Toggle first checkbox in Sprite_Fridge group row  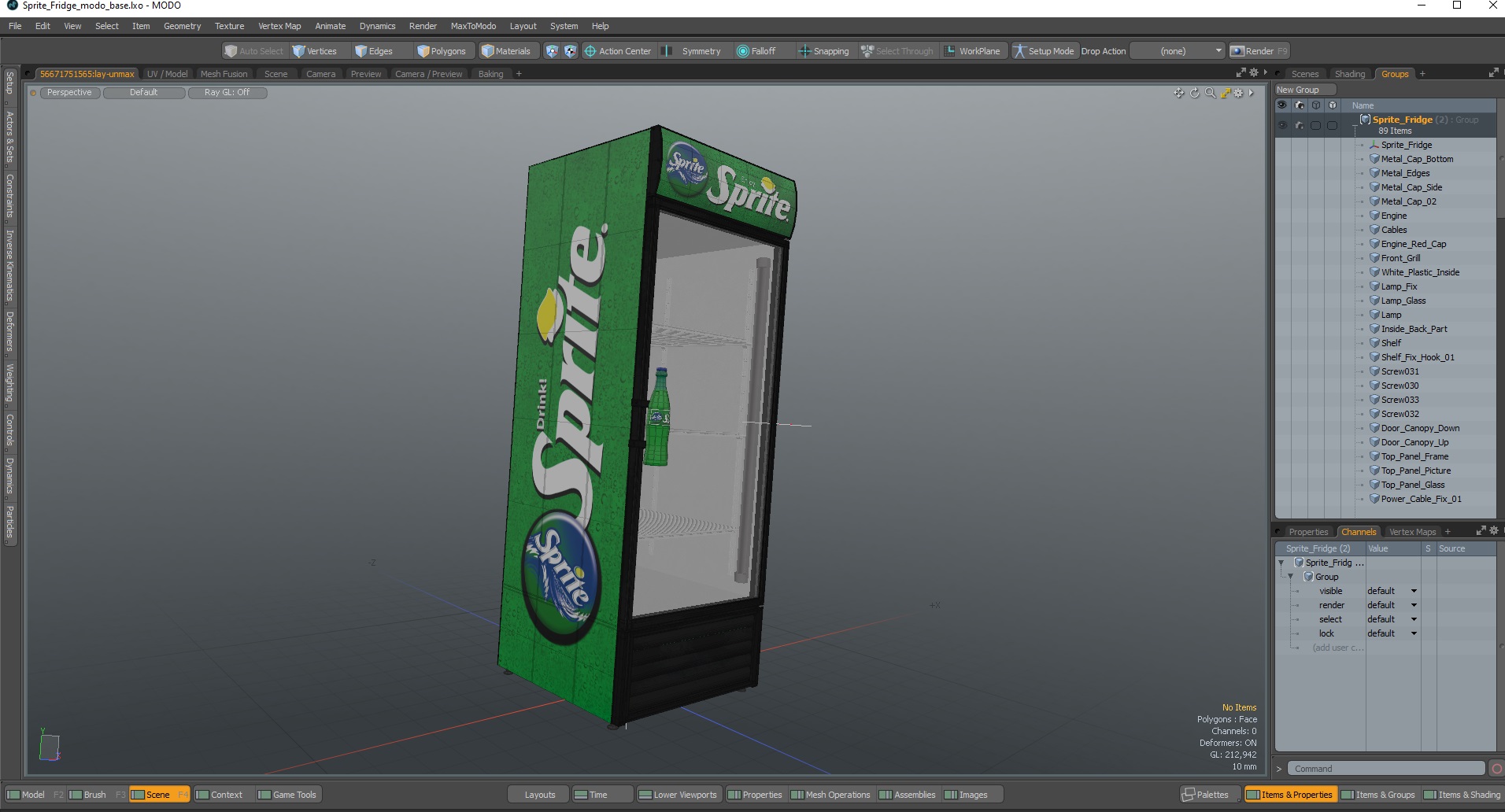point(1315,125)
